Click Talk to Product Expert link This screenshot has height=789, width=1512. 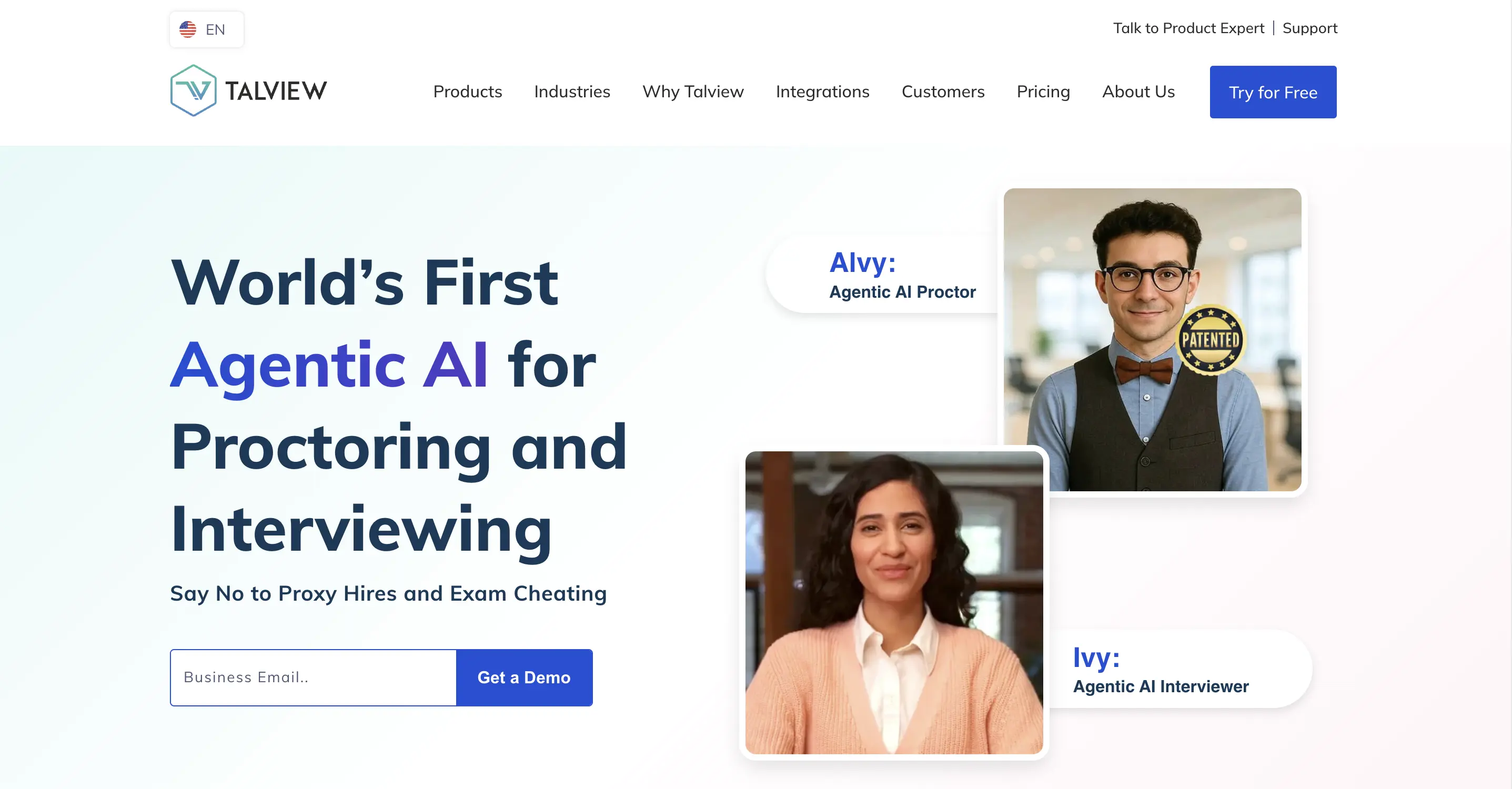[x=1188, y=28]
